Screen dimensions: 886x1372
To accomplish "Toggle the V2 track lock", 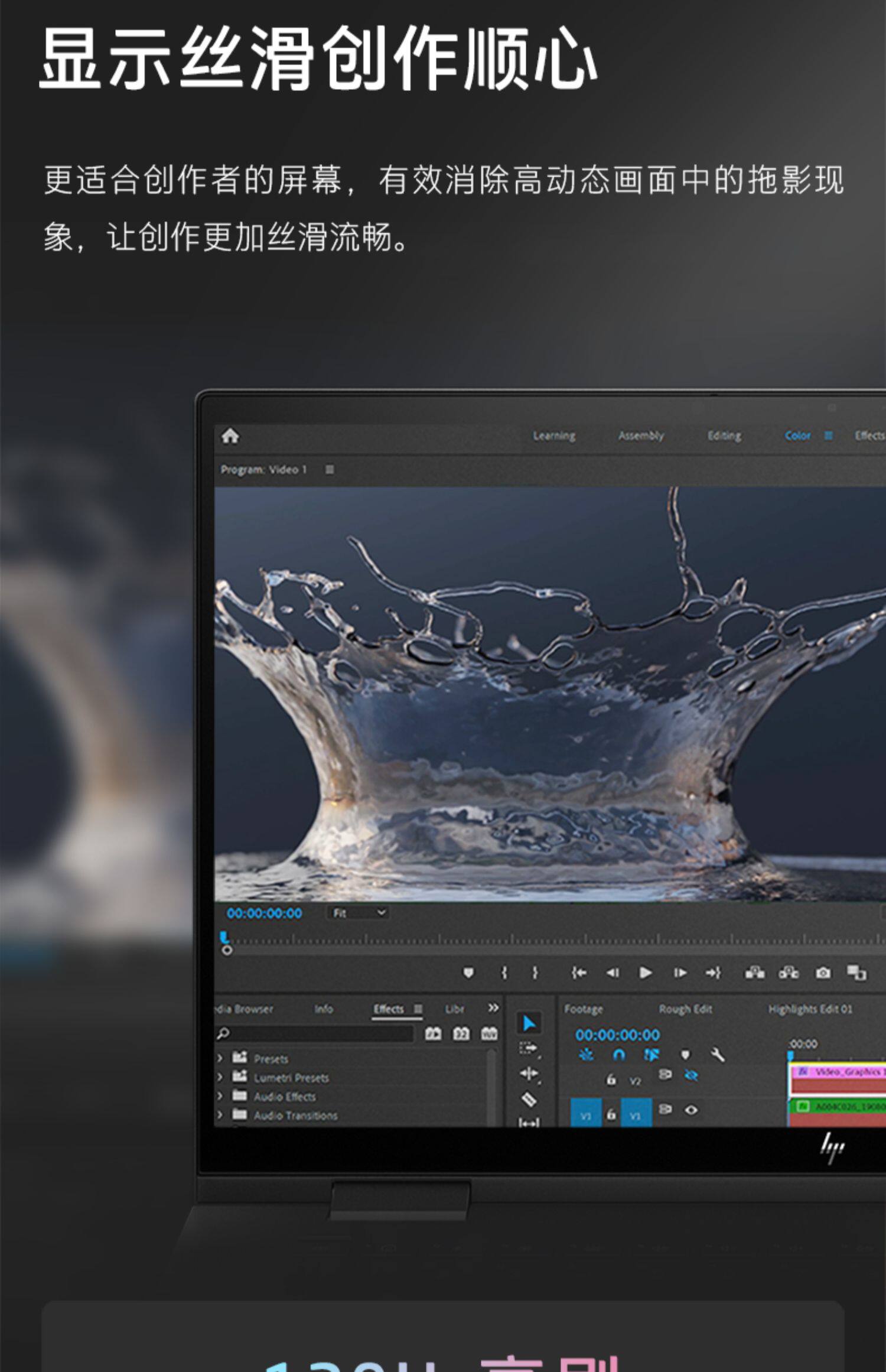I will tap(611, 1080).
